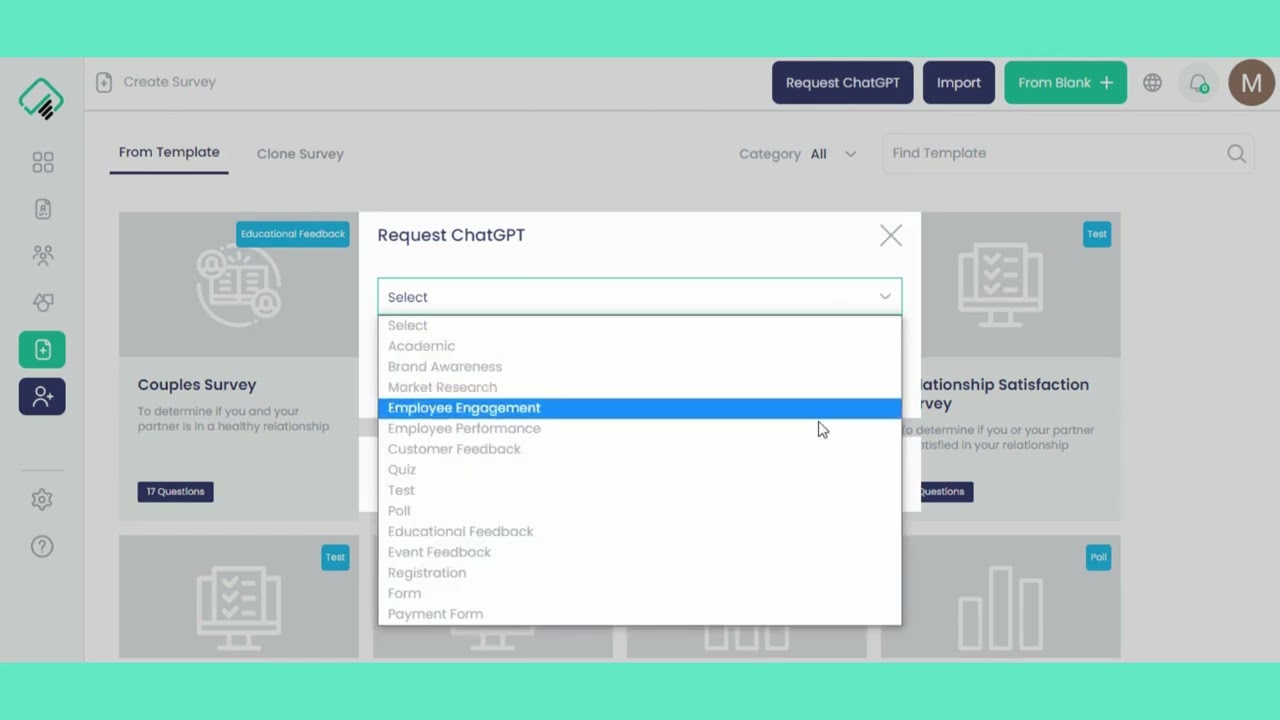Open the notifications bell icon
The width and height of the screenshot is (1280, 720).
pyautogui.click(x=1199, y=83)
